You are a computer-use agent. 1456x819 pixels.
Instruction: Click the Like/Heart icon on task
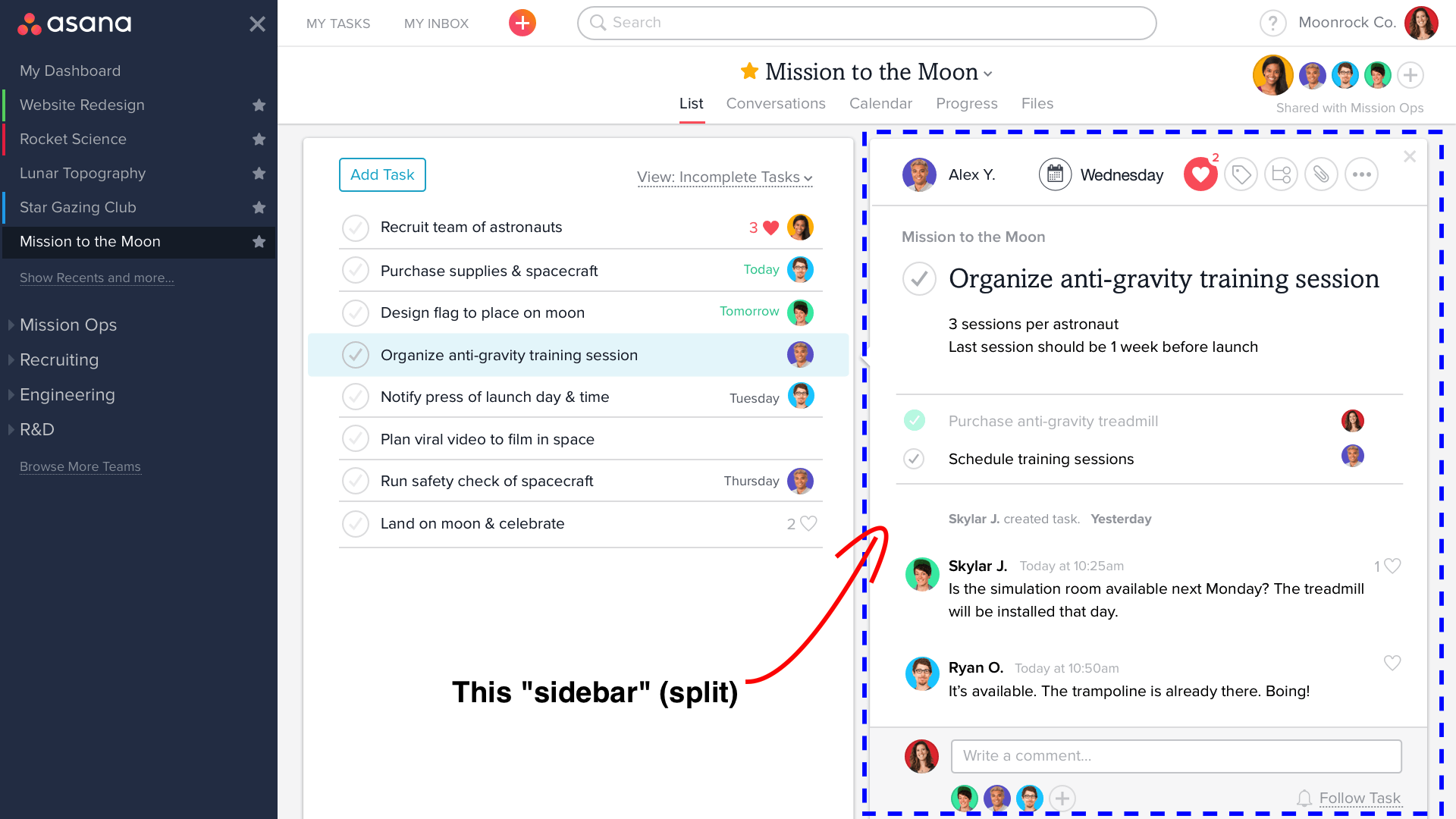(x=1200, y=174)
